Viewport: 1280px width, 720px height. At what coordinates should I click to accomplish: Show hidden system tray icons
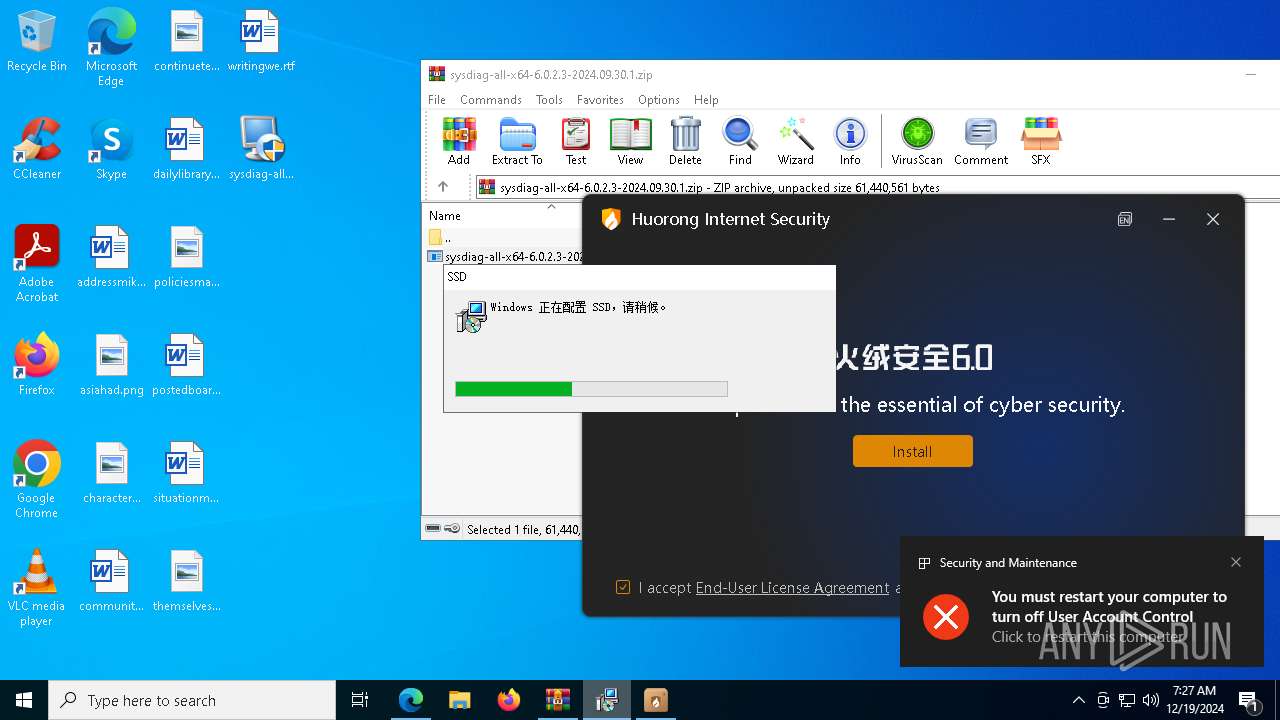point(1078,700)
